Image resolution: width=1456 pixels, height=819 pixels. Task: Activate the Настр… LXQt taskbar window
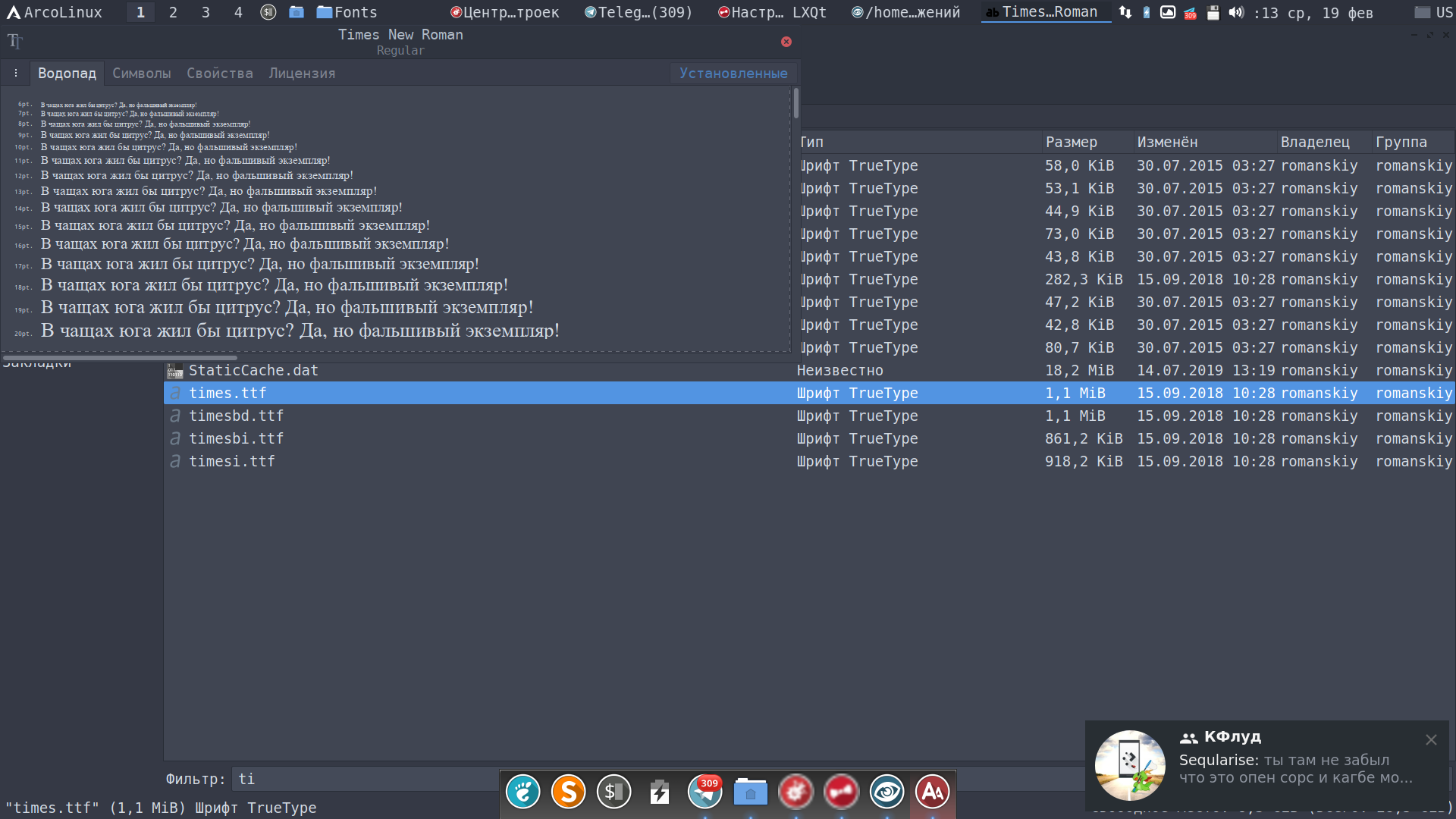(x=772, y=12)
